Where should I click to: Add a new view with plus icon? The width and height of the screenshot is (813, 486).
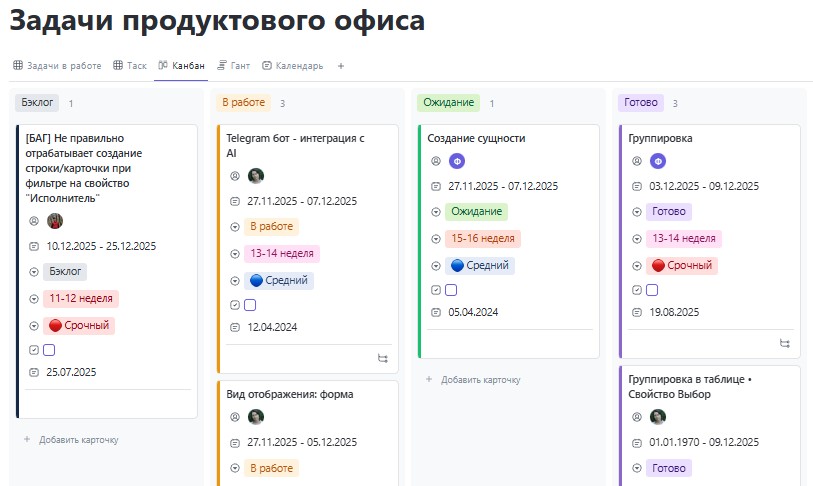tap(341, 66)
